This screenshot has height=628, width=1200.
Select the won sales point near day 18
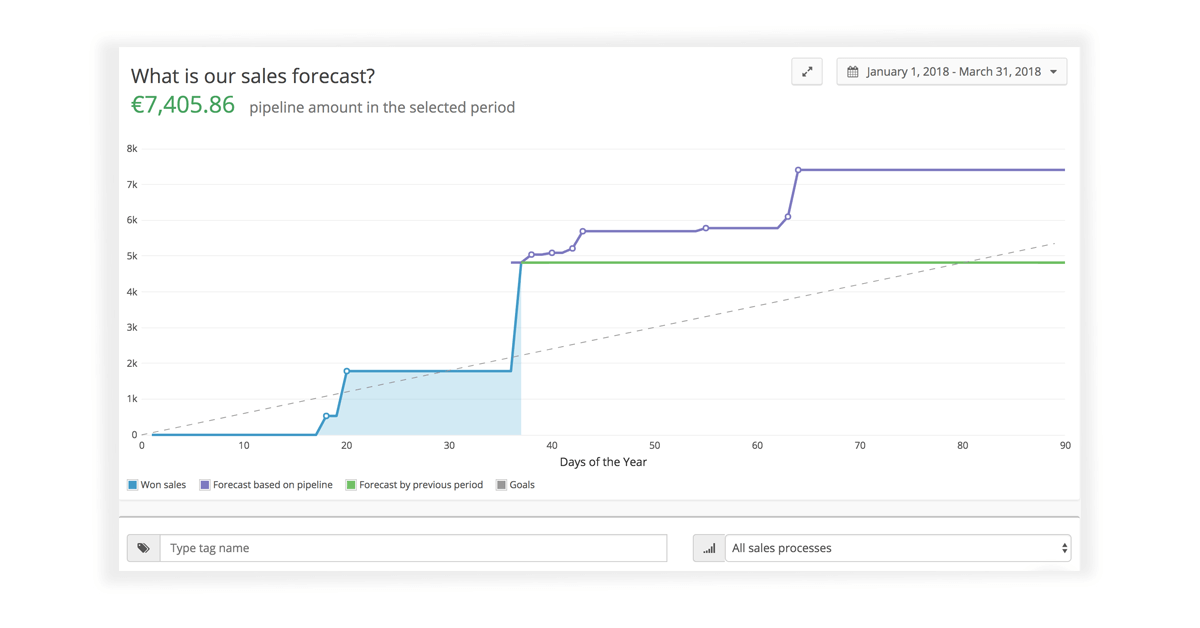[326, 416]
